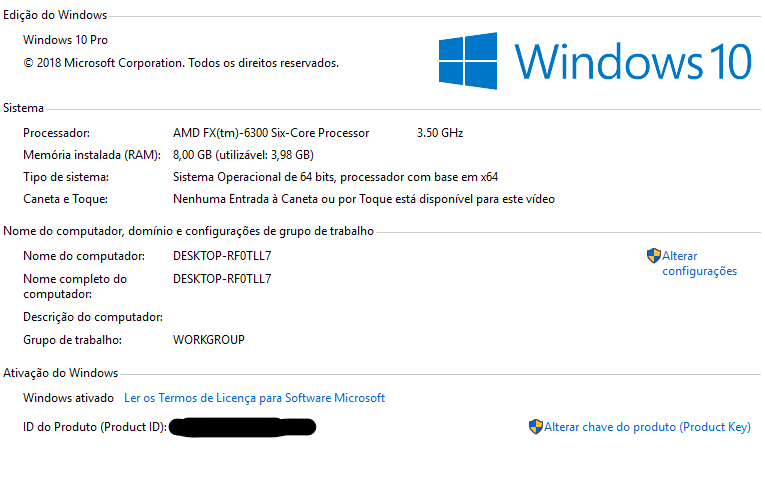Click the Tipo de sistema: label
The image size is (765, 483).
click(66, 177)
